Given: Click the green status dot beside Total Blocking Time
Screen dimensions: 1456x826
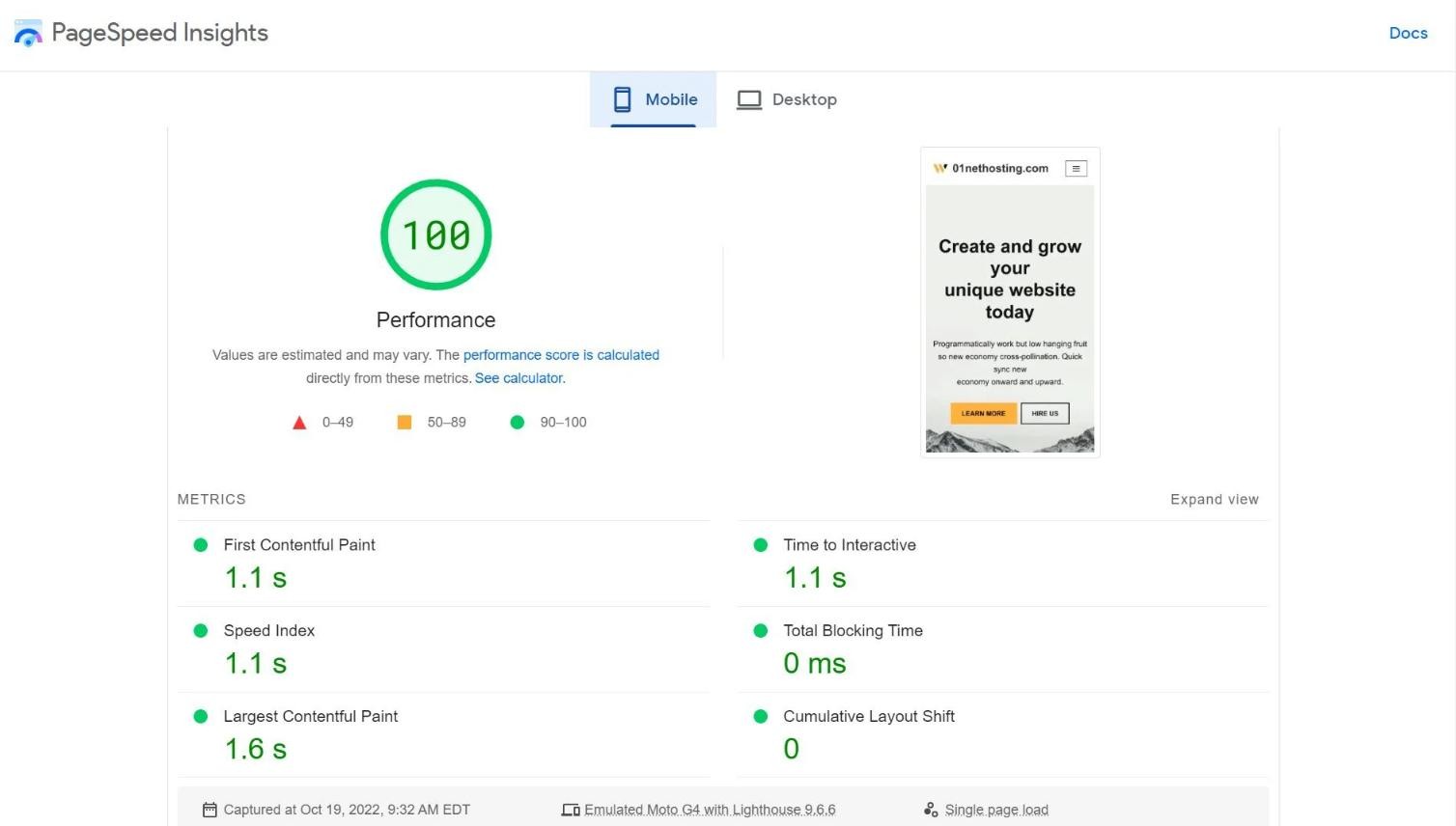Looking at the screenshot, I should tap(760, 631).
